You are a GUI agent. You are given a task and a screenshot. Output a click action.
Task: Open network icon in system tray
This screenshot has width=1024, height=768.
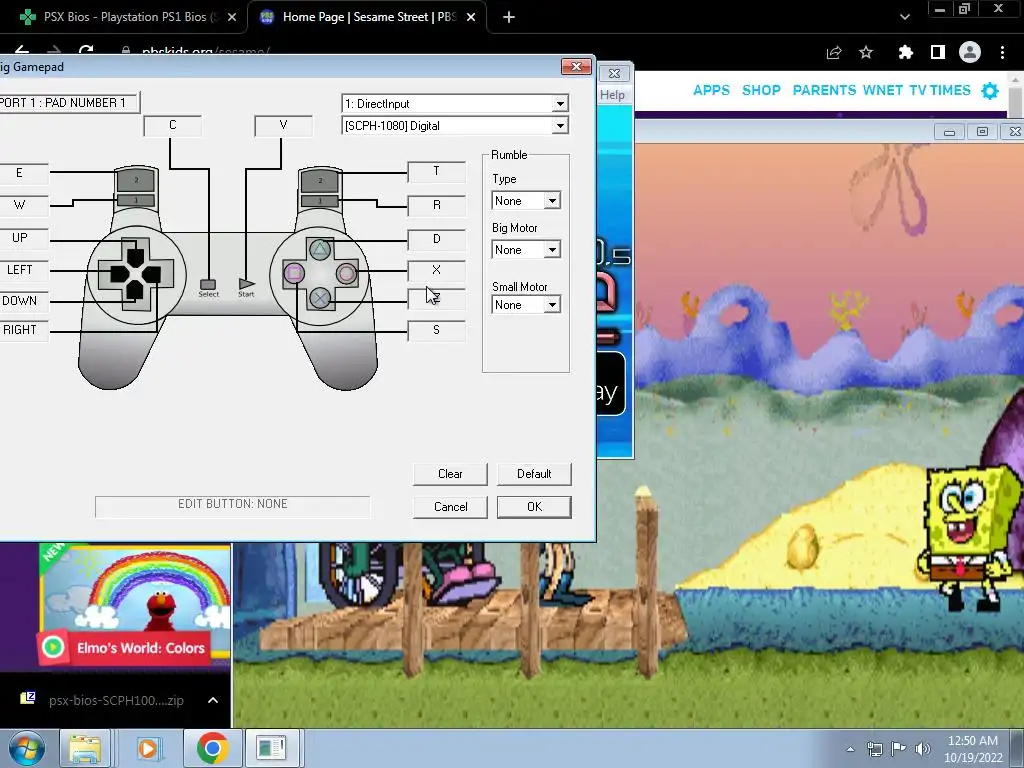pos(874,748)
